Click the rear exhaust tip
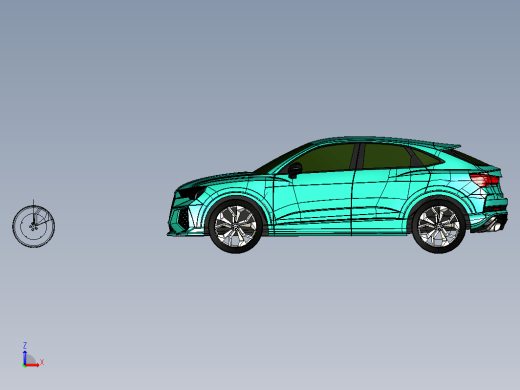Screen dimensions: 520x390 tap(496, 225)
